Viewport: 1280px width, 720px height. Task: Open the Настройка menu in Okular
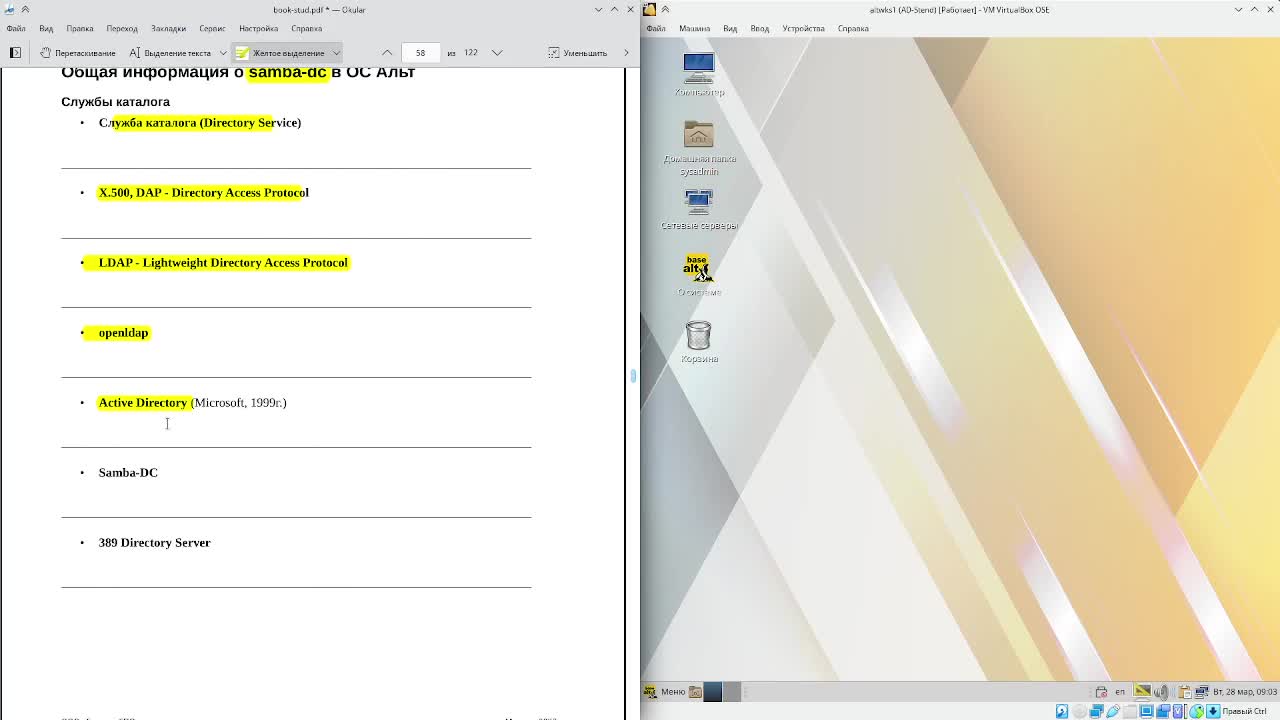click(258, 28)
